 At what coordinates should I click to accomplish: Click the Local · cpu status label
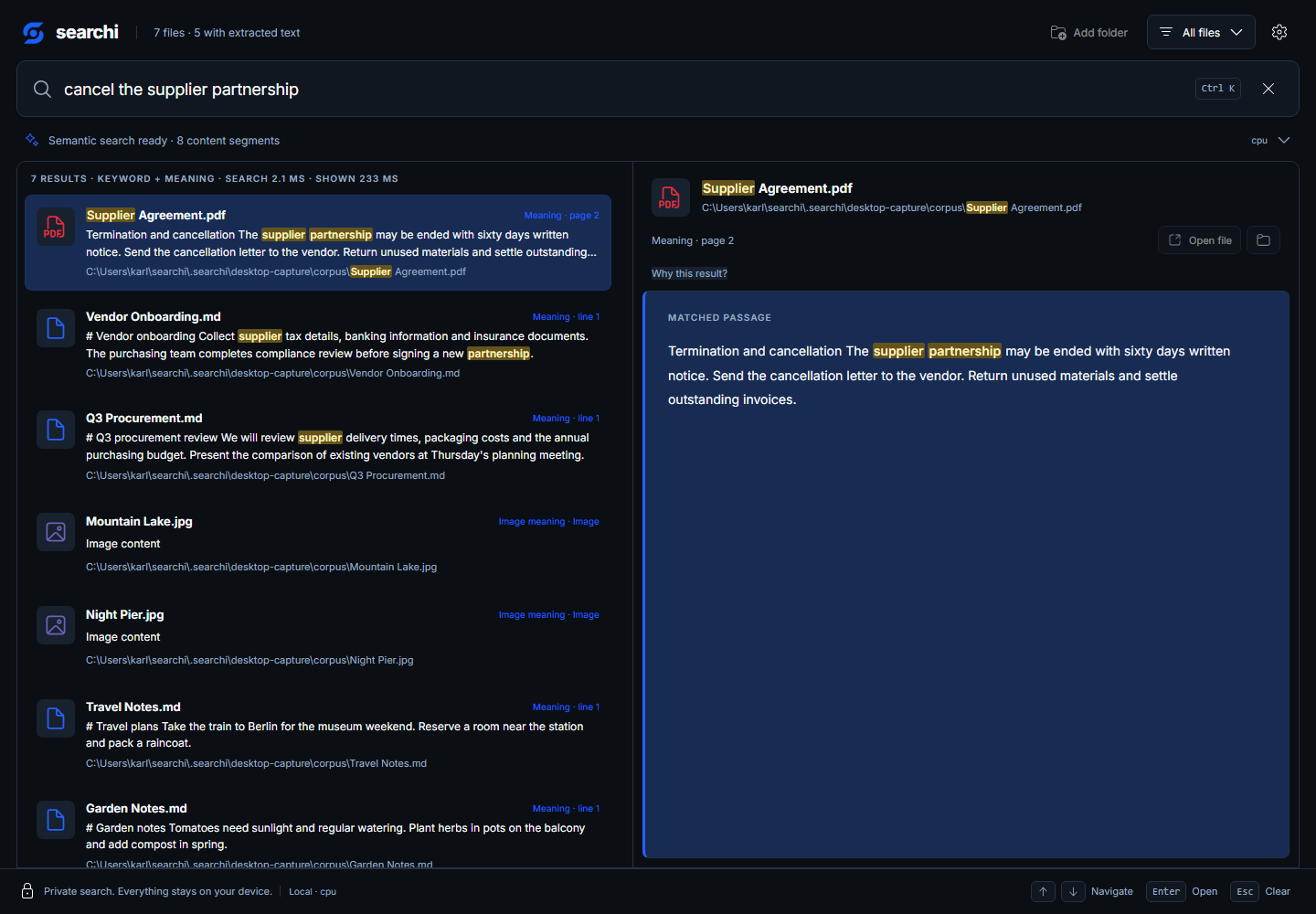click(x=313, y=892)
